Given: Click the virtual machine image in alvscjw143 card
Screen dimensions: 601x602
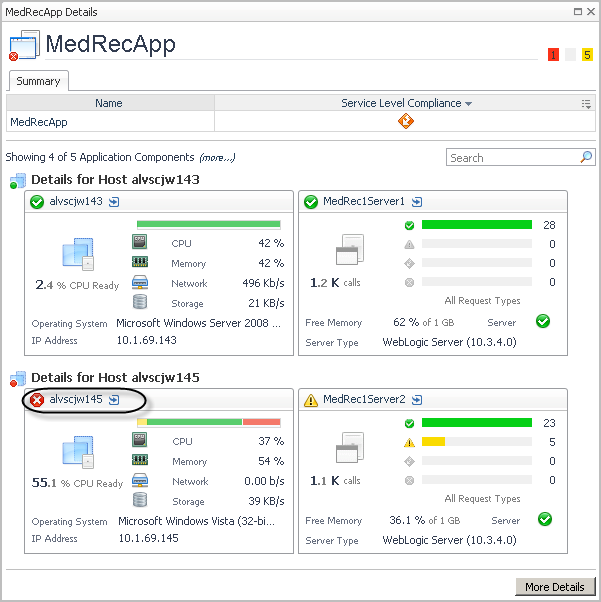Looking at the screenshot, I should [78, 254].
